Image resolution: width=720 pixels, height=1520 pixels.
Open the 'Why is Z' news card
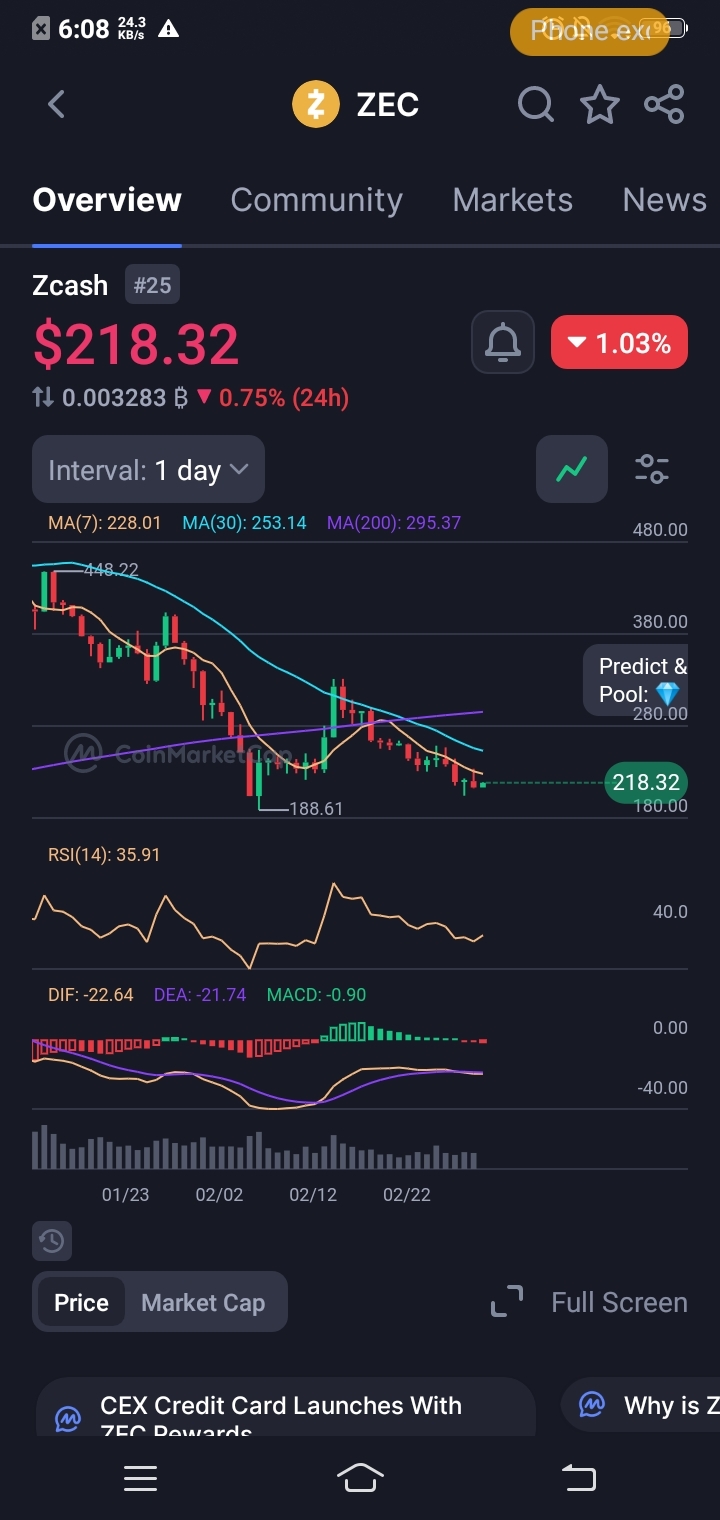click(640, 1407)
